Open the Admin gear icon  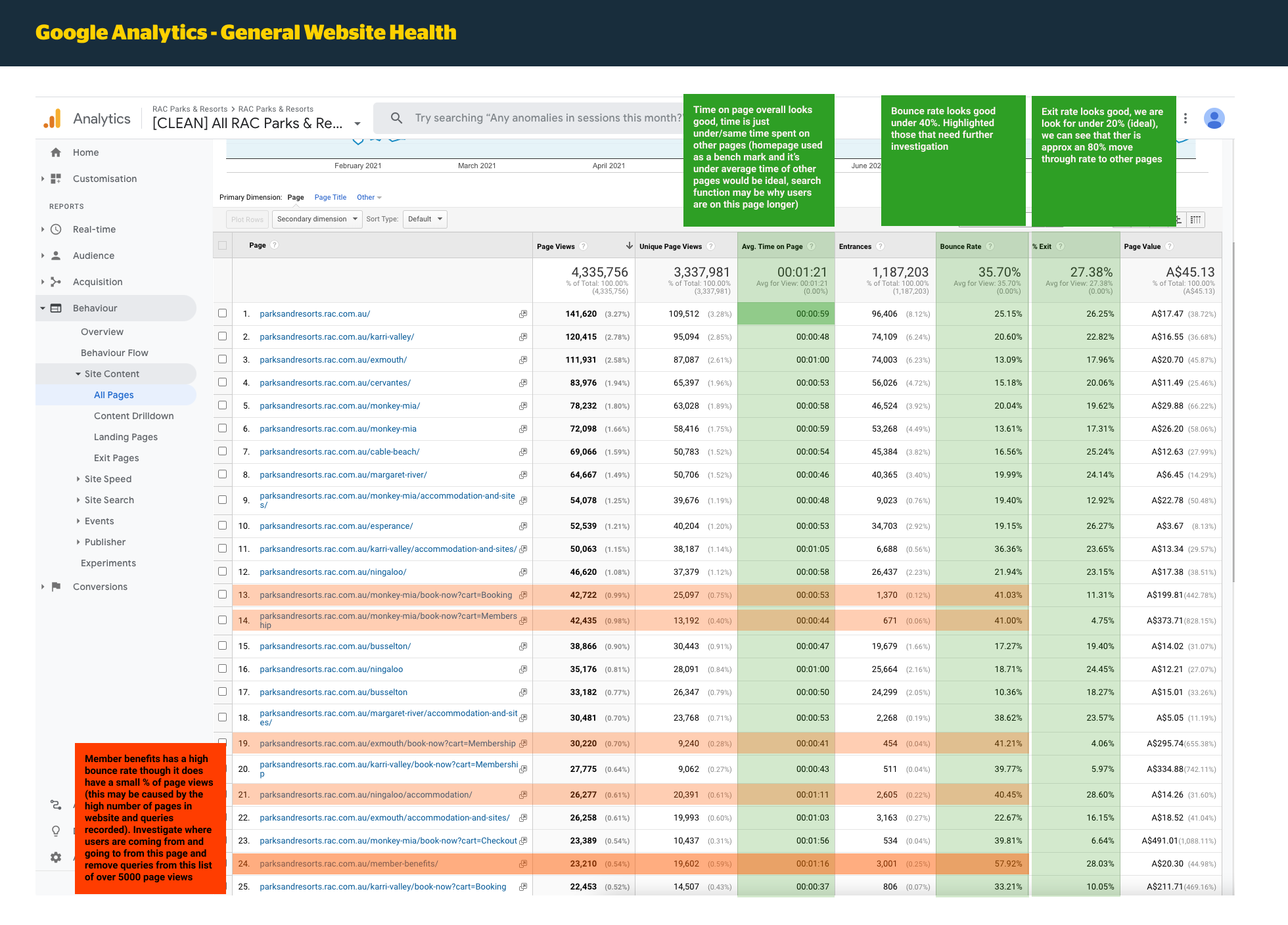(x=56, y=857)
